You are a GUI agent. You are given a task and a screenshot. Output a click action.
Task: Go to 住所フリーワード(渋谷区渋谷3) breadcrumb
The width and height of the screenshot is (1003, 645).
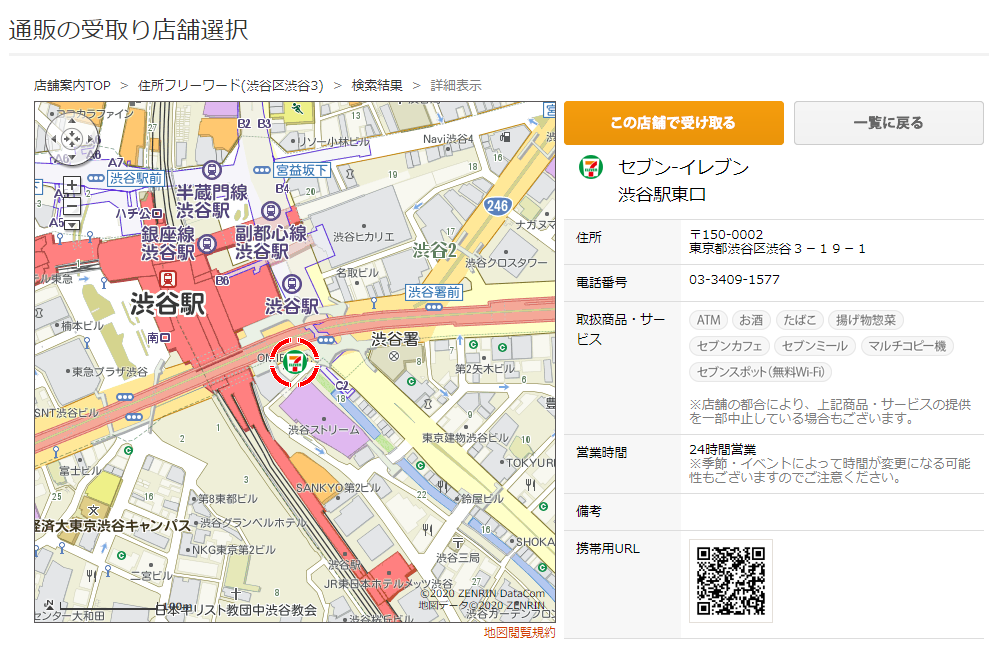[x=231, y=86]
